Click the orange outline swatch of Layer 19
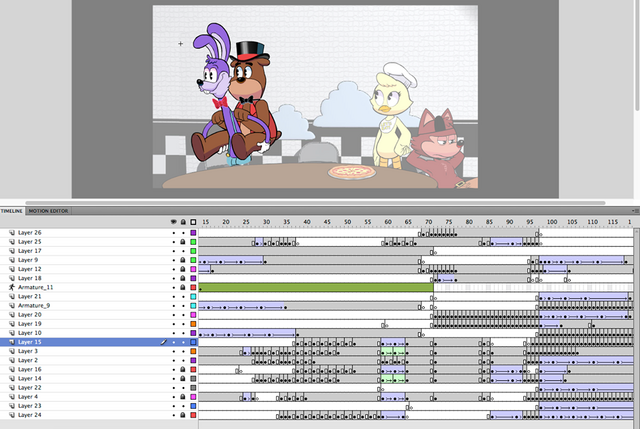 193,324
